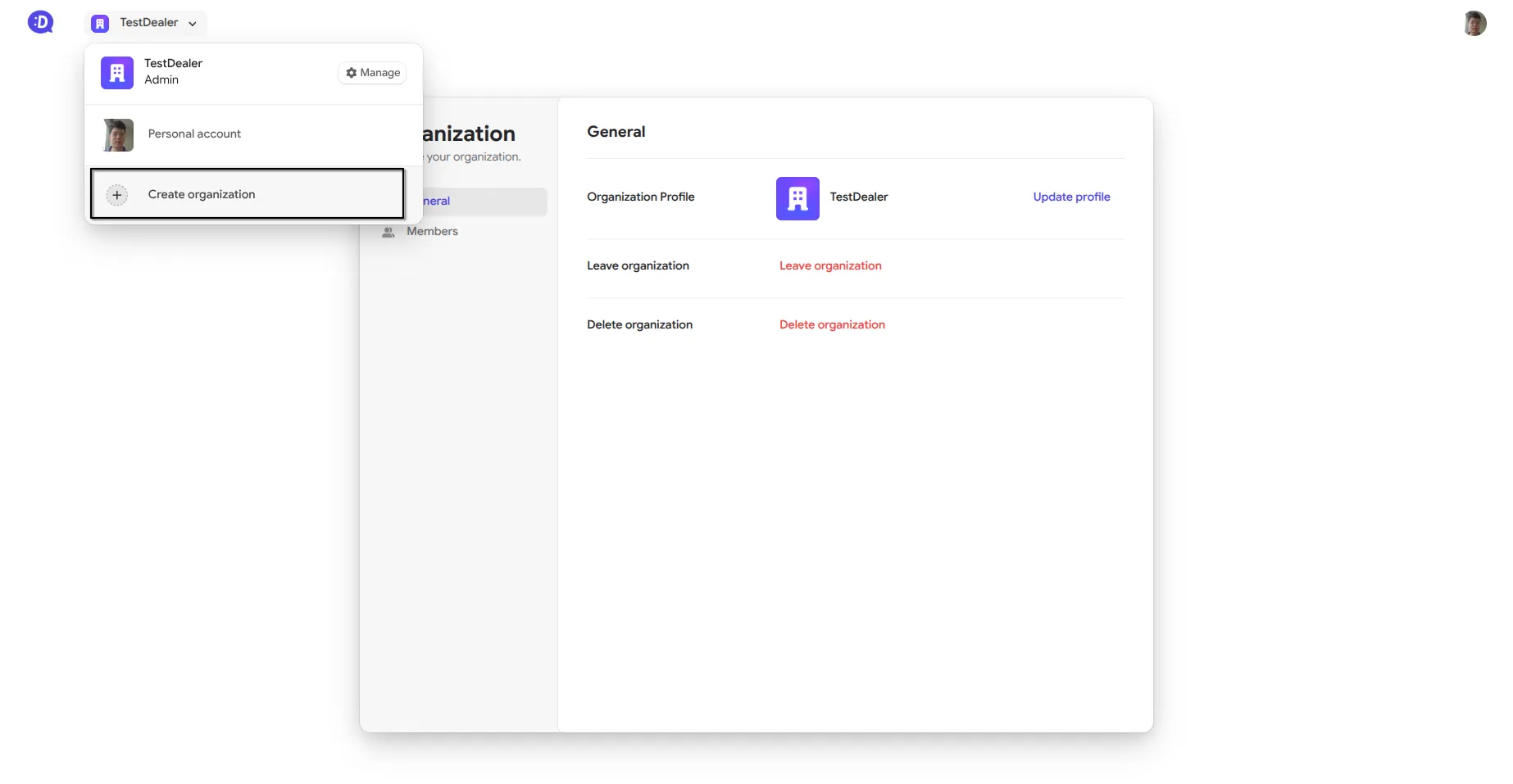Click the gear icon inside the Manage button
The image size is (1513, 784).
pos(352,73)
